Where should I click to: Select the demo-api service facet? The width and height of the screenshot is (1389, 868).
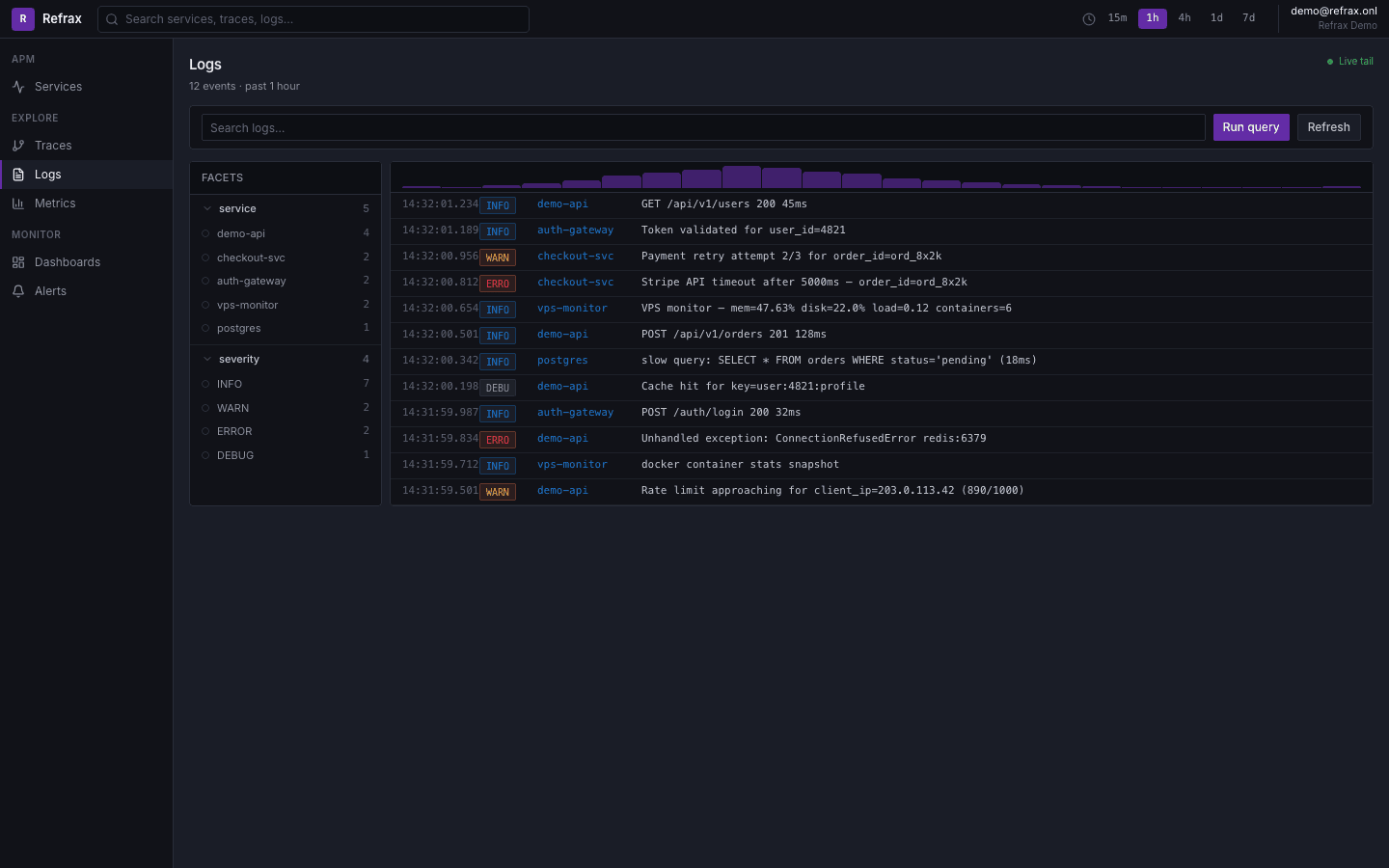[286, 233]
